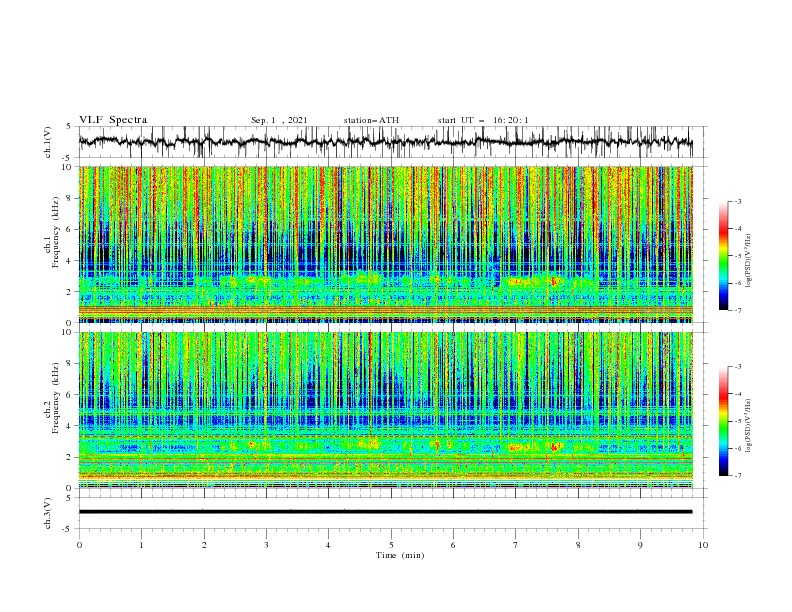Click the ch.1 spectrogram panel
The width and height of the screenshot is (792, 612).
385,244
